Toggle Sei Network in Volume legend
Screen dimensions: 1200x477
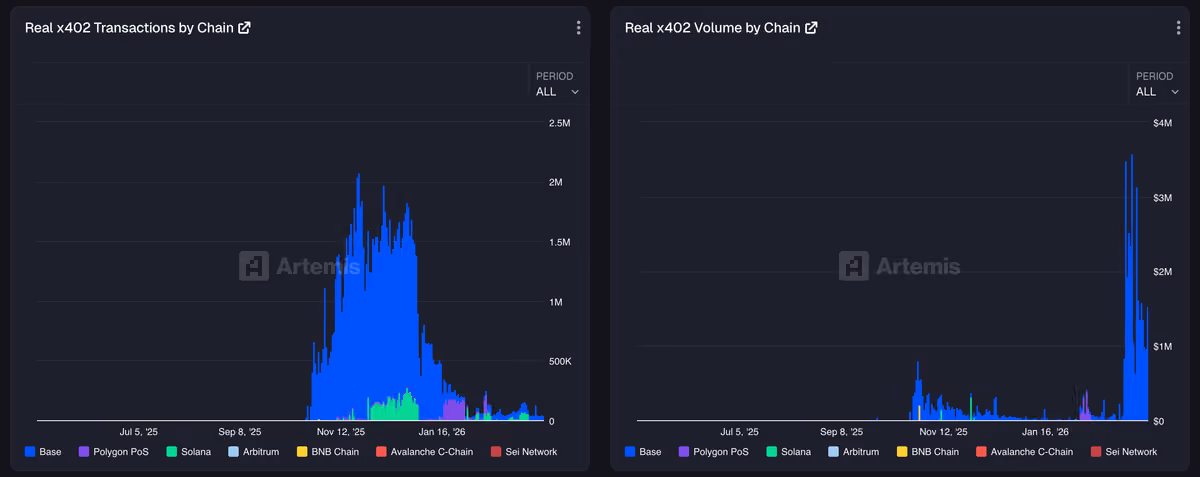pyautogui.click(x=1124, y=452)
